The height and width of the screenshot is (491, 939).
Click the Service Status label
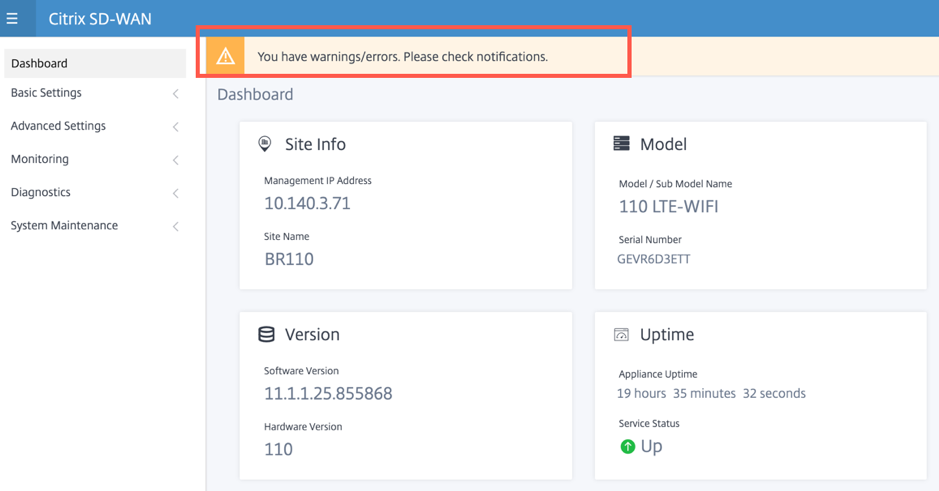click(649, 424)
